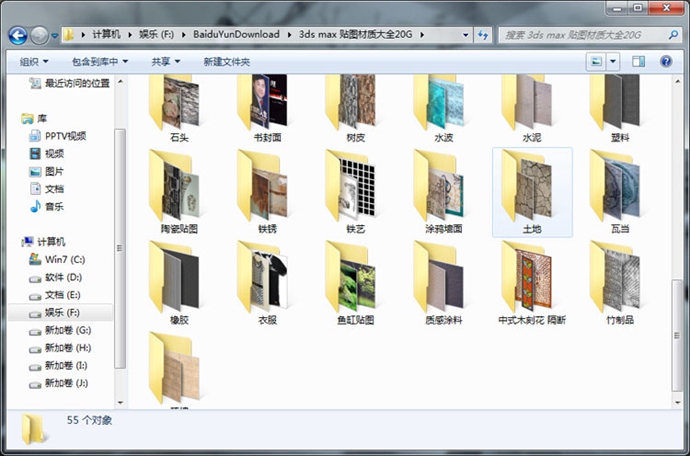Click 3ds max 贴图材质大全20G breadcrumb
This screenshot has height=456, width=690.
point(356,34)
